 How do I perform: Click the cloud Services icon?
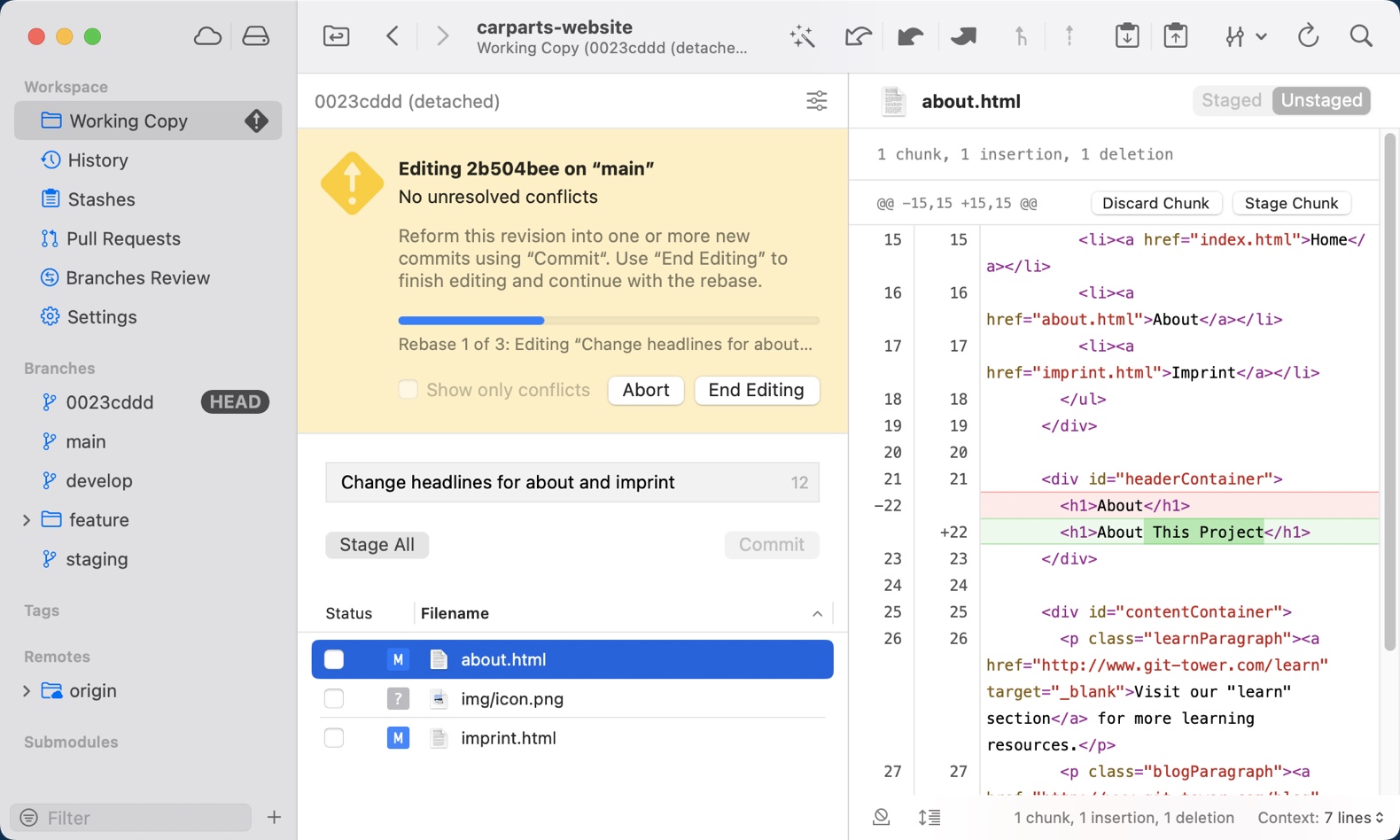207,36
